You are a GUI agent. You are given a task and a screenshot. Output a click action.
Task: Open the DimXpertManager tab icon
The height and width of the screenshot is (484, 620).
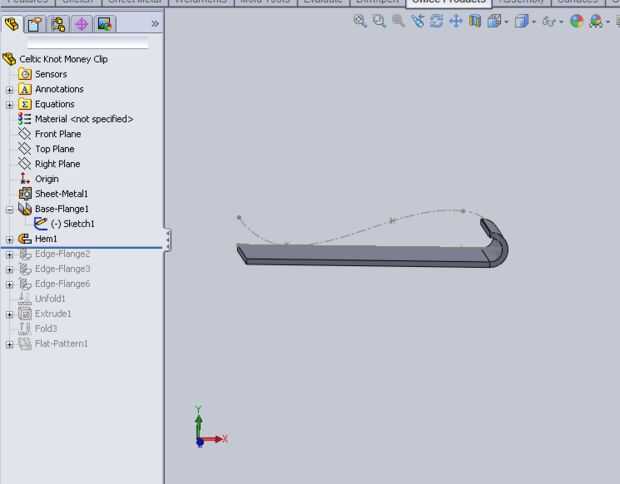coord(81,25)
